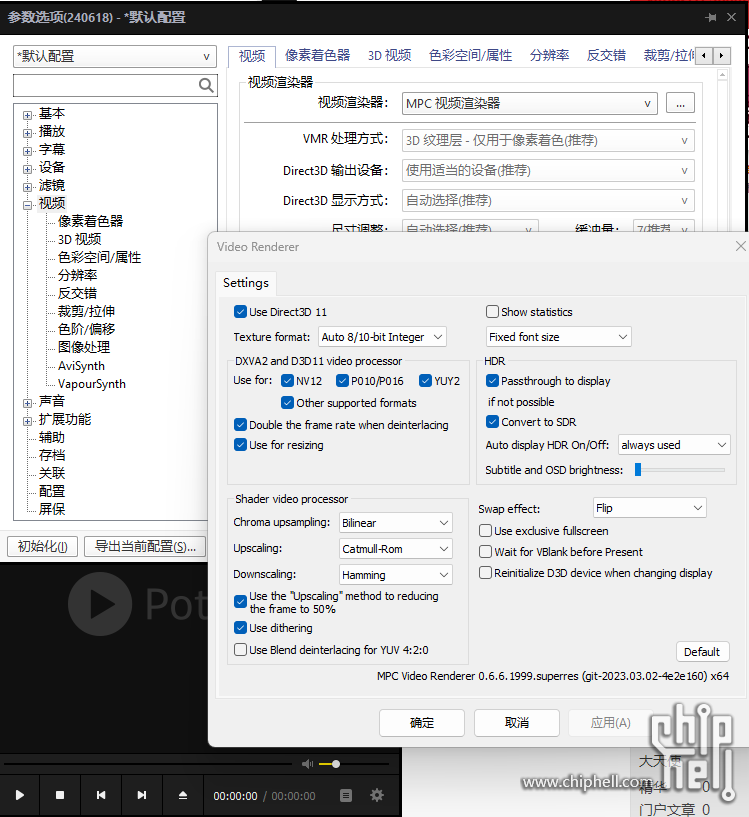Toggle Upscaling method to reducing frame checkbox
The image size is (749, 817).
click(x=240, y=601)
